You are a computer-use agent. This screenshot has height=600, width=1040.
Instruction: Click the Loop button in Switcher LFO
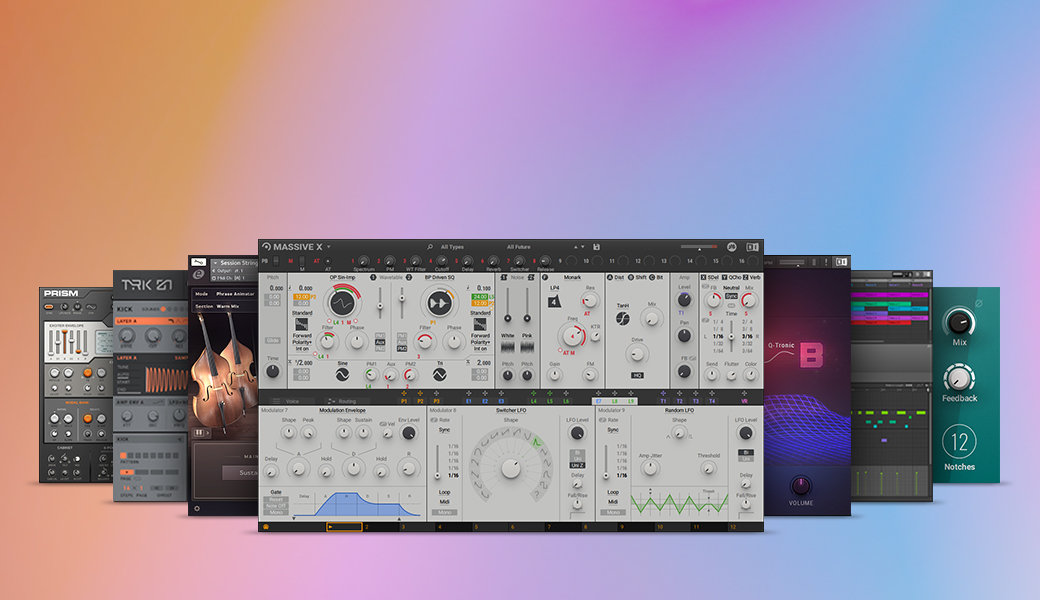pos(444,492)
